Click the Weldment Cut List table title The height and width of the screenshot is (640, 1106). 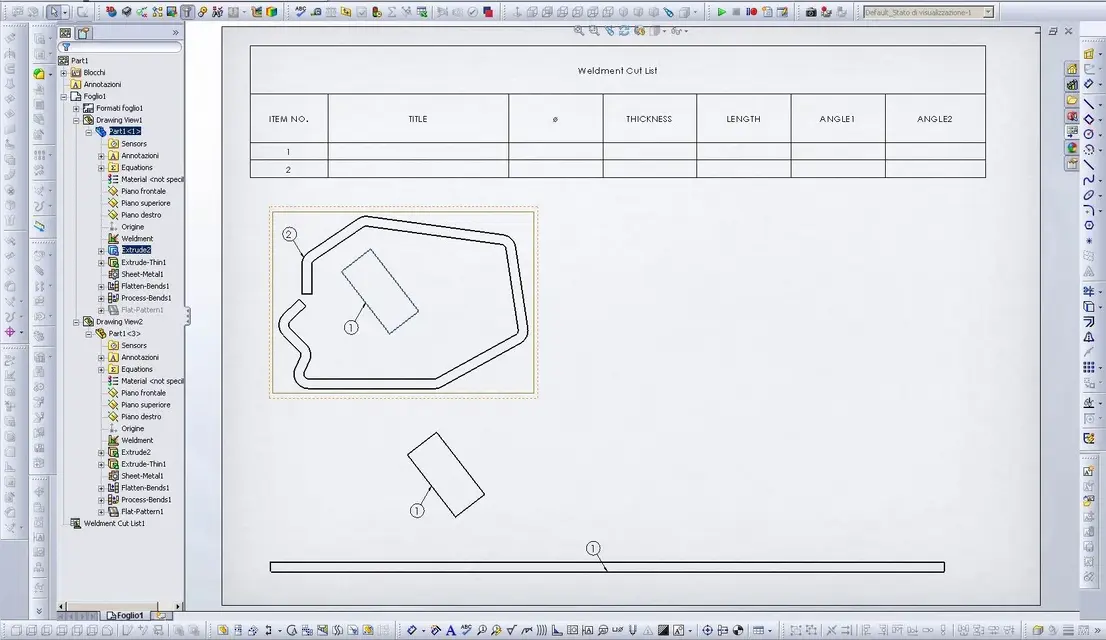tap(617, 71)
